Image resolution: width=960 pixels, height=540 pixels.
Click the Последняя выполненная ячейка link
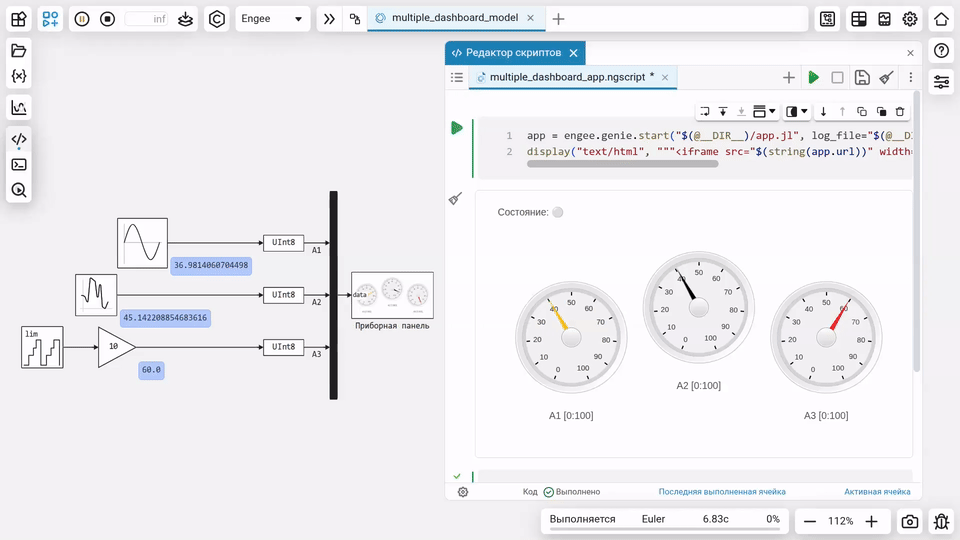pos(721,492)
